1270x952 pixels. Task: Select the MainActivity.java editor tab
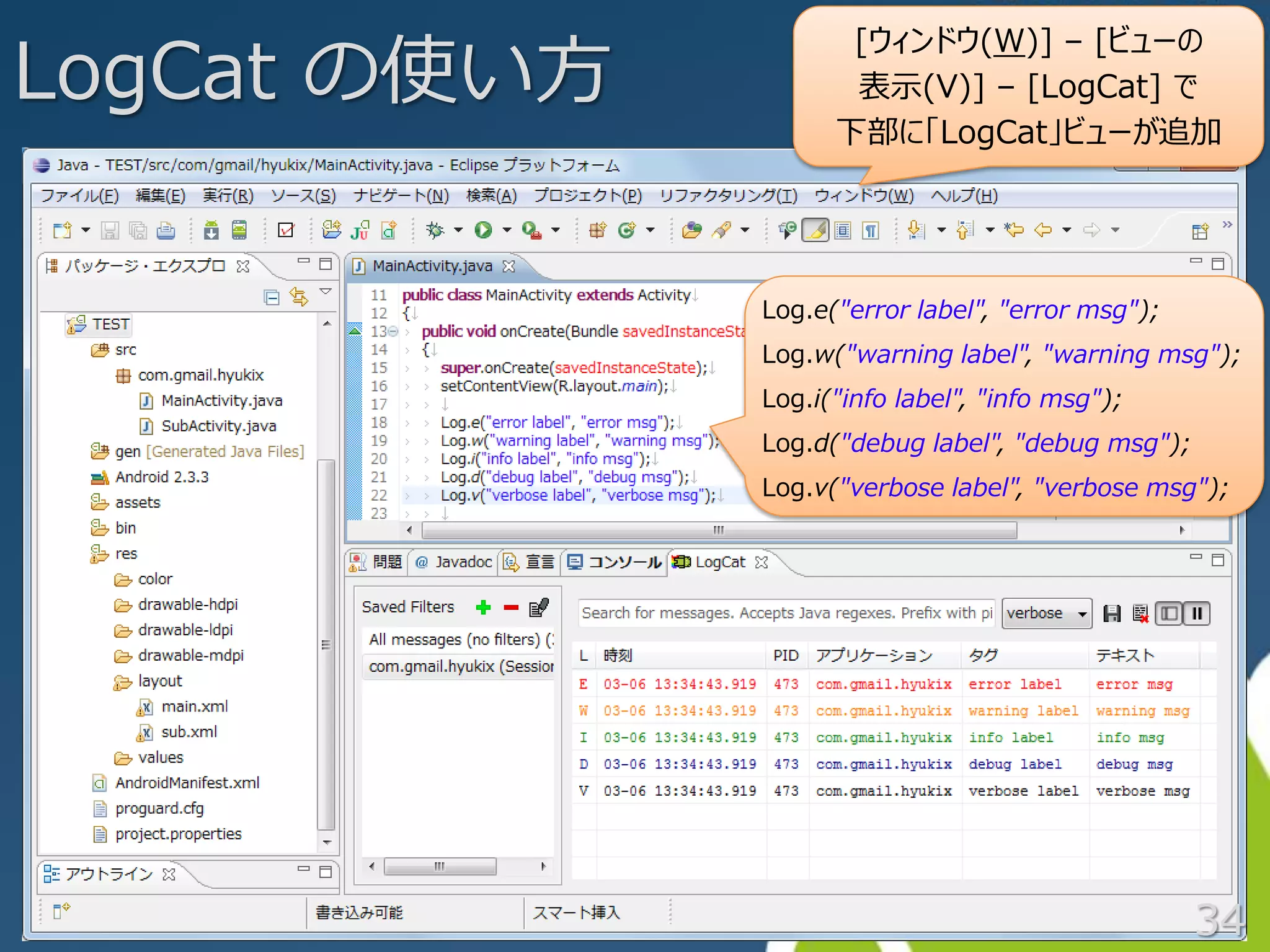(x=432, y=267)
